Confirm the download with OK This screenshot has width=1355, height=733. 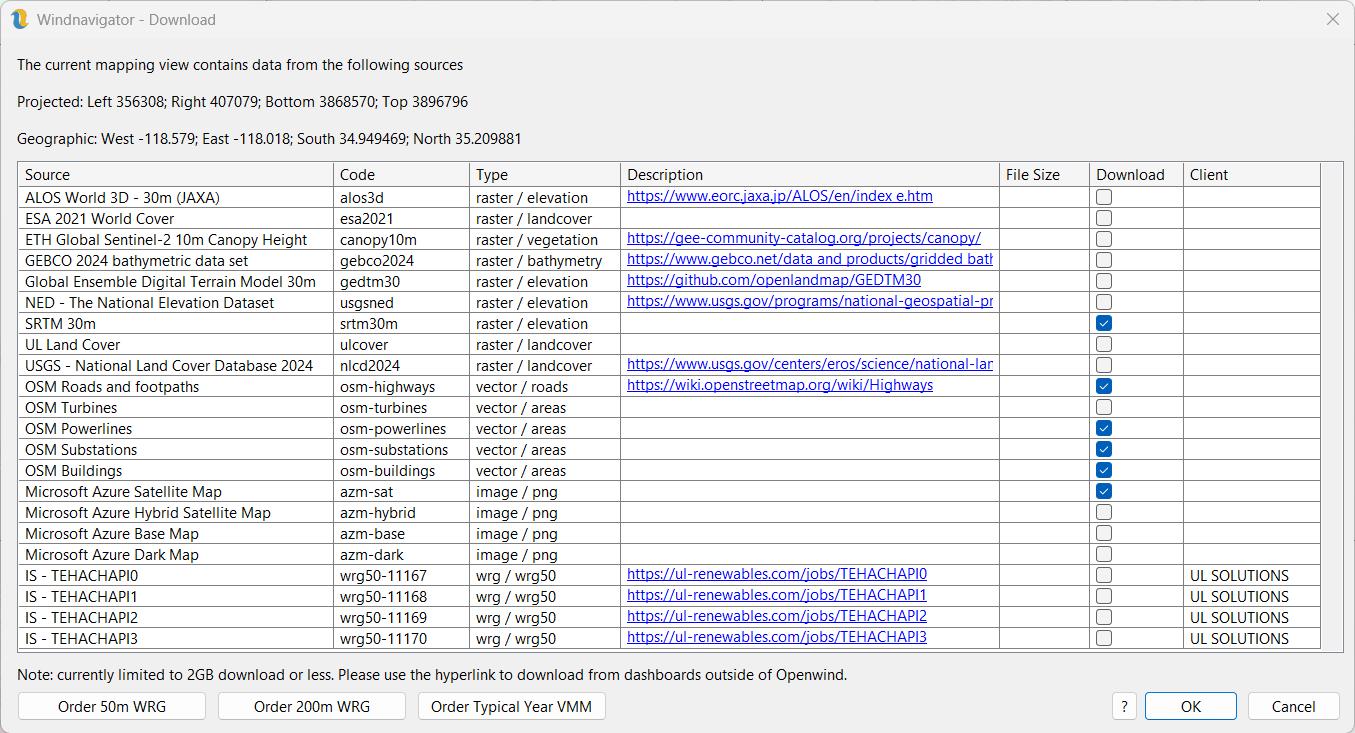pos(1191,706)
